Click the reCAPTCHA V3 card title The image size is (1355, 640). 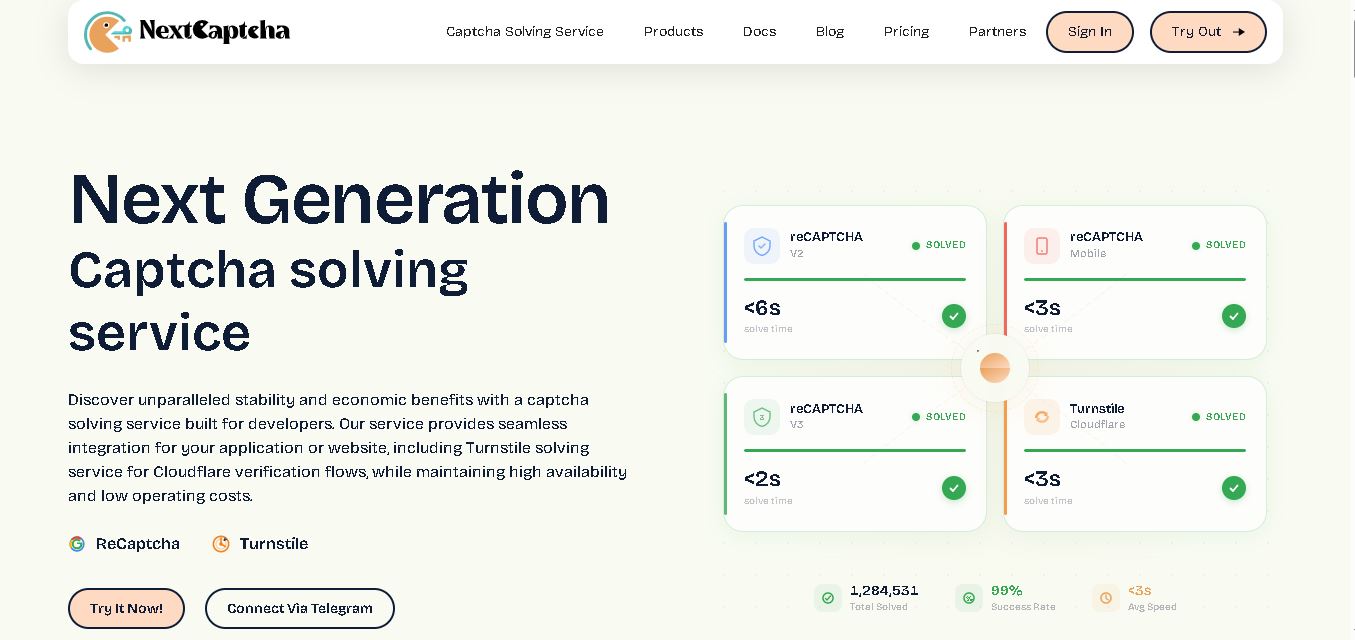[x=826, y=409]
